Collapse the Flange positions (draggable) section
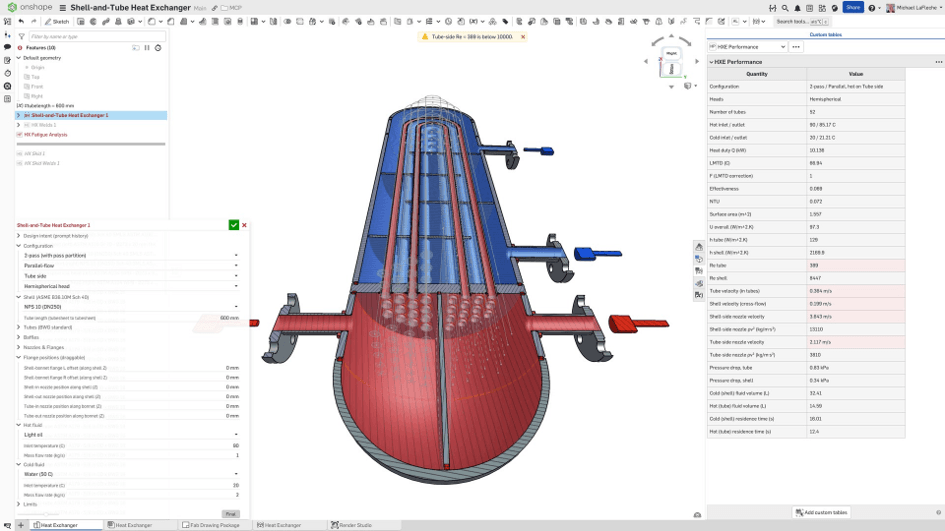The height and width of the screenshot is (531, 945). click(19, 357)
